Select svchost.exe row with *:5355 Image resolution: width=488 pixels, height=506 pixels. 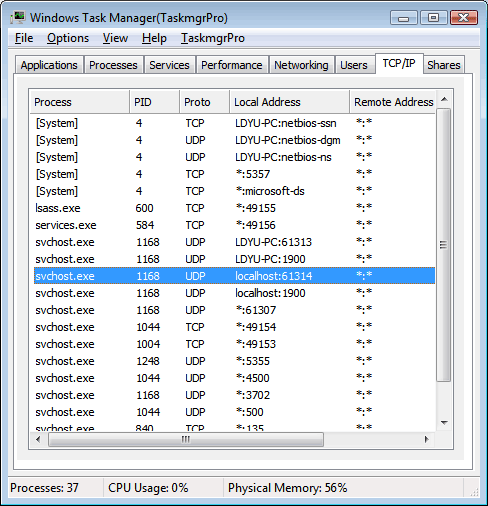point(234,361)
